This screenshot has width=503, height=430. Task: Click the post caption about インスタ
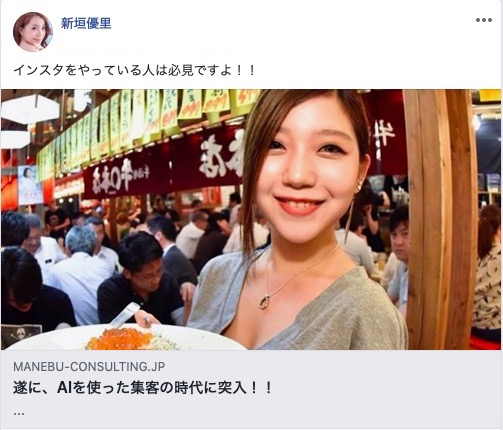(134, 70)
